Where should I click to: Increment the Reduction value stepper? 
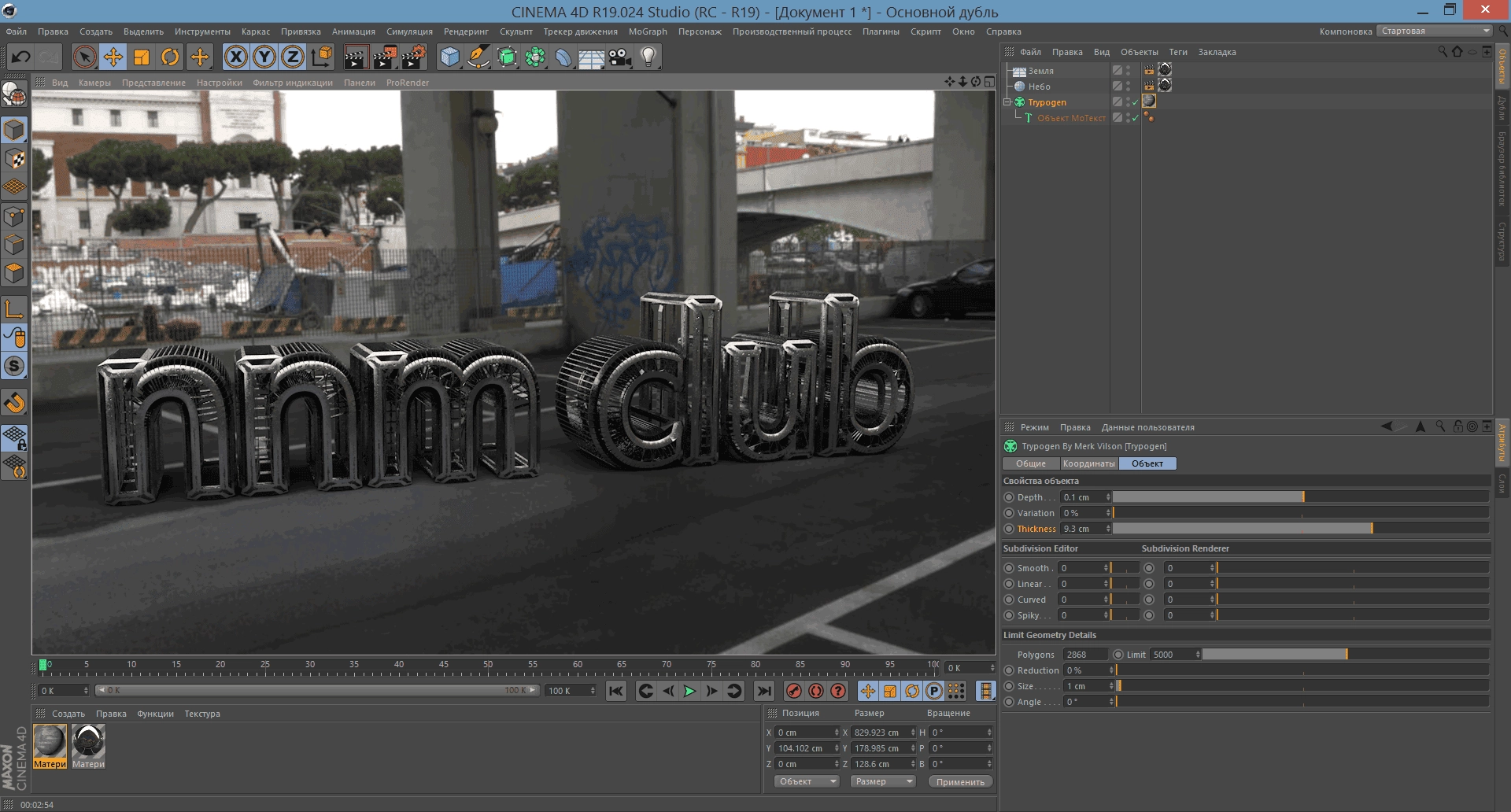tap(1111, 668)
